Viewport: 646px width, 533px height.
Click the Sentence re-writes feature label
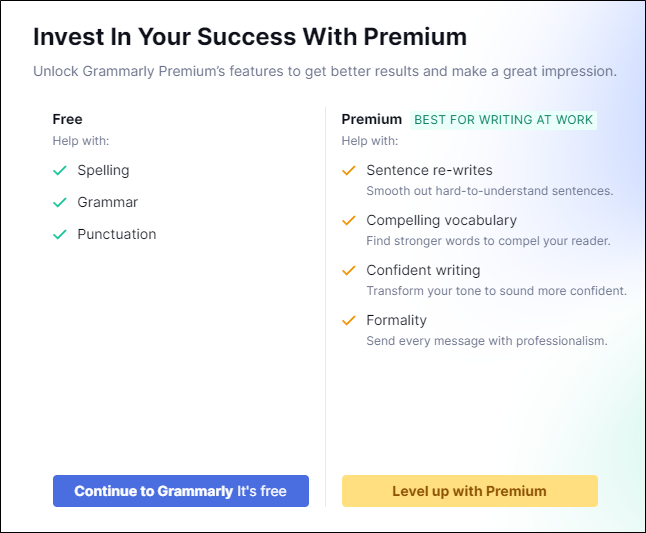pyautogui.click(x=429, y=170)
